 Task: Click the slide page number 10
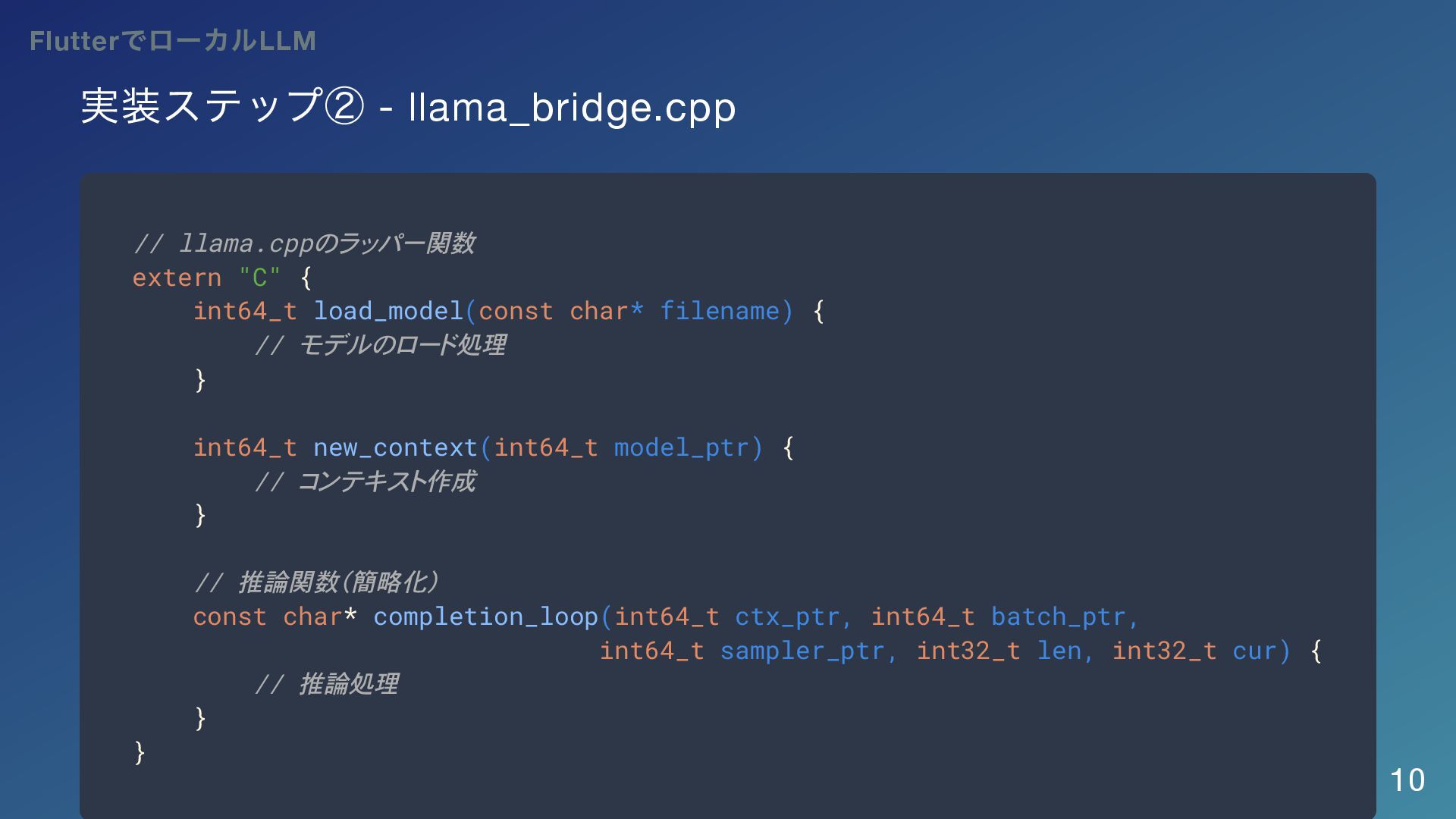click(x=1407, y=780)
